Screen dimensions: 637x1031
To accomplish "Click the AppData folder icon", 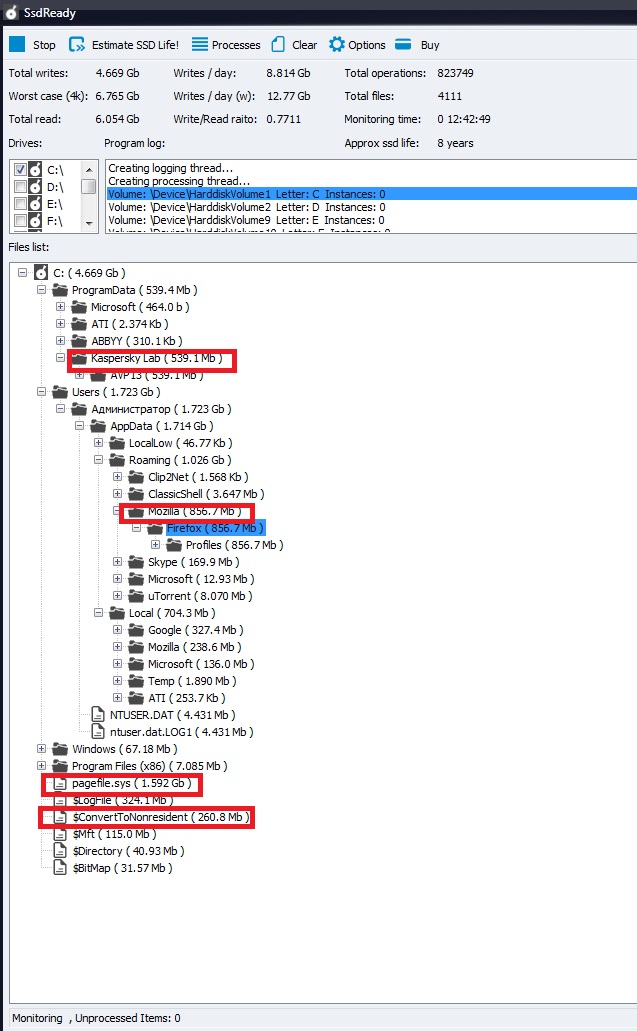I will 98,426.
